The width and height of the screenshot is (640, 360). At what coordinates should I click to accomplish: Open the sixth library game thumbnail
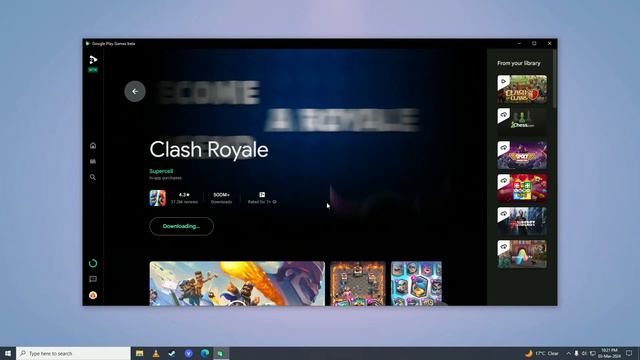pos(522,254)
